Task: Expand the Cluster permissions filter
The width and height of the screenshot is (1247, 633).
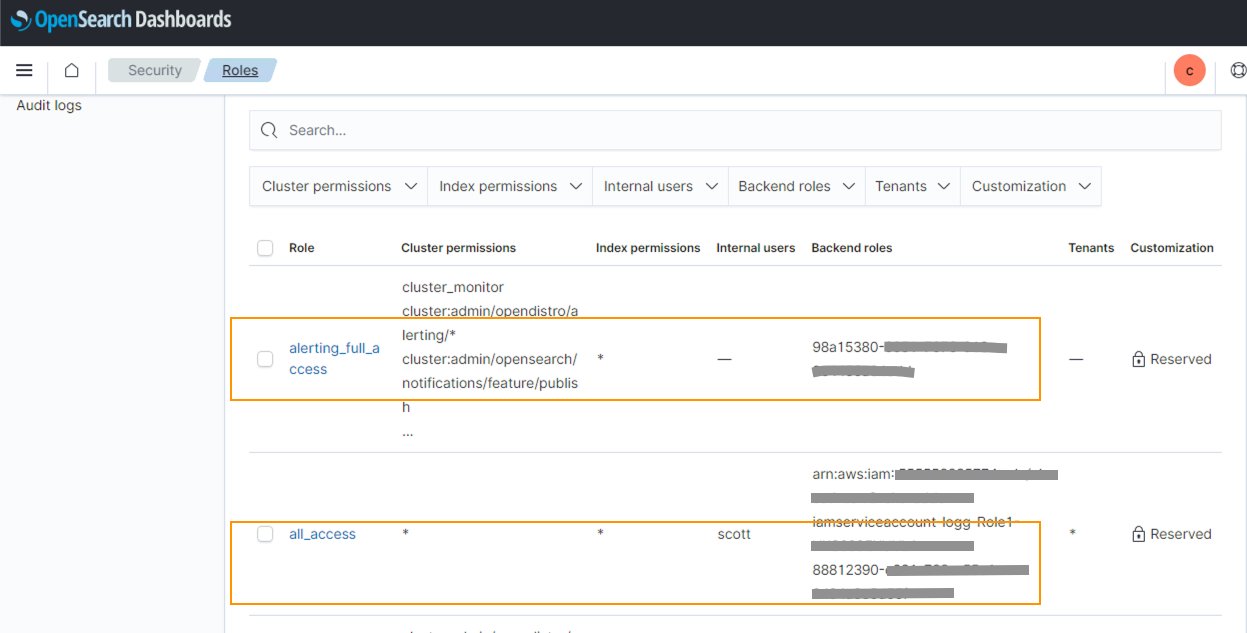Action: (338, 186)
